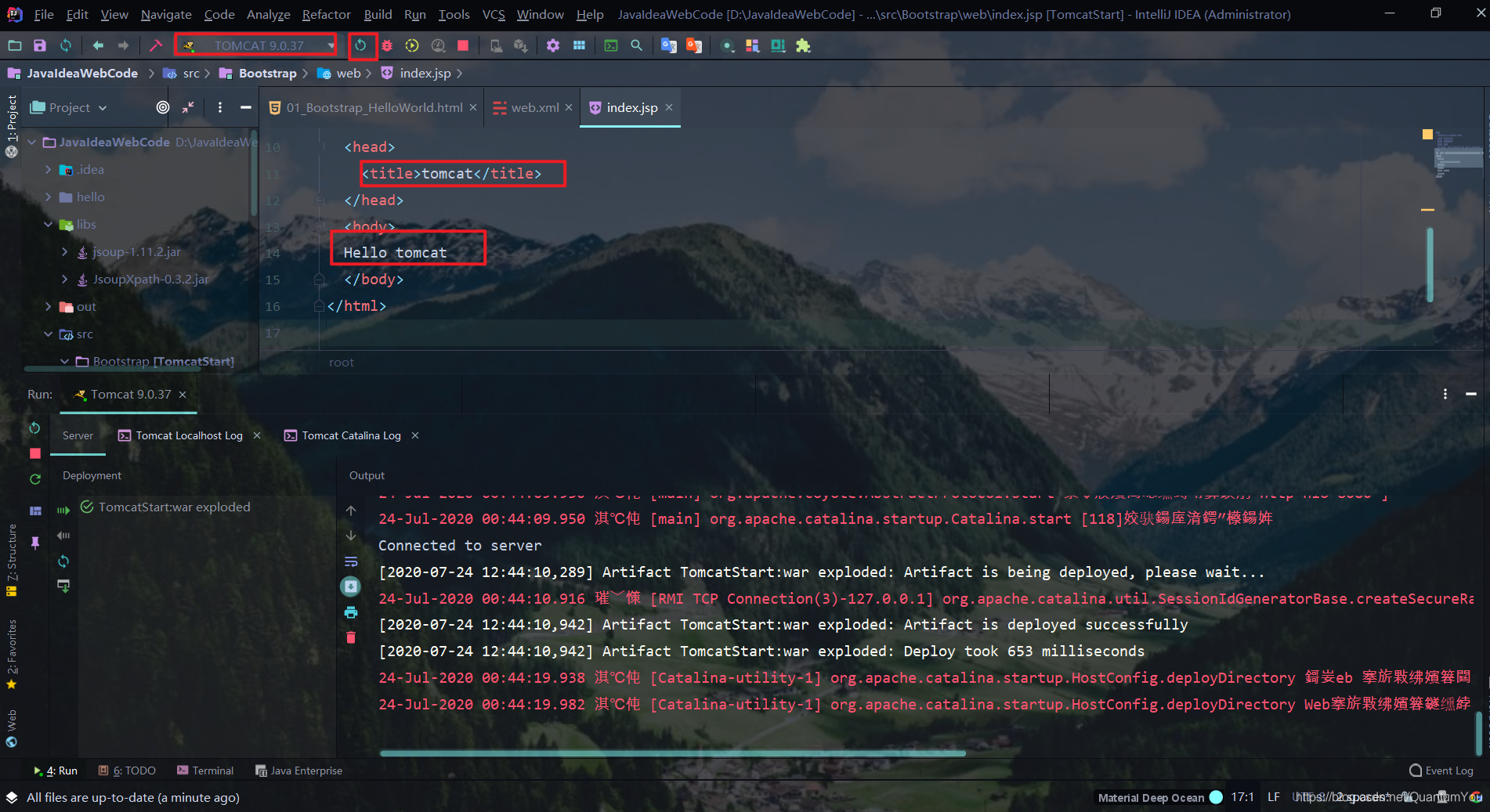Viewport: 1490px width, 812px height.
Task: Collapse the src folder node
Action: [49, 334]
